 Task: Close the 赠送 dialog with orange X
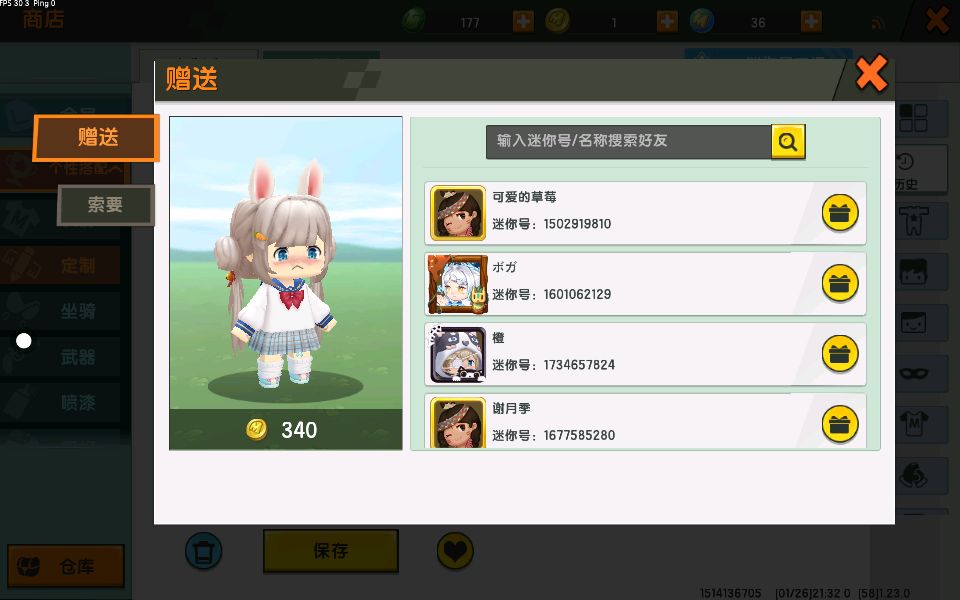[871, 74]
